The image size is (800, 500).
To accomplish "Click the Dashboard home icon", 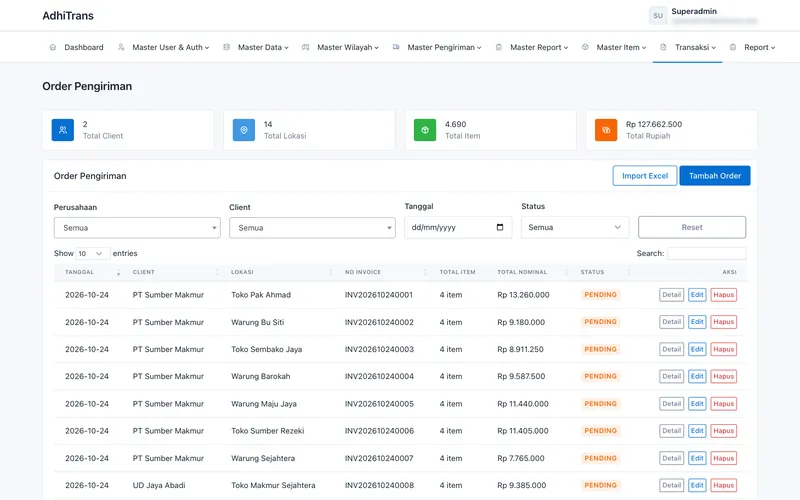I will click(53, 47).
